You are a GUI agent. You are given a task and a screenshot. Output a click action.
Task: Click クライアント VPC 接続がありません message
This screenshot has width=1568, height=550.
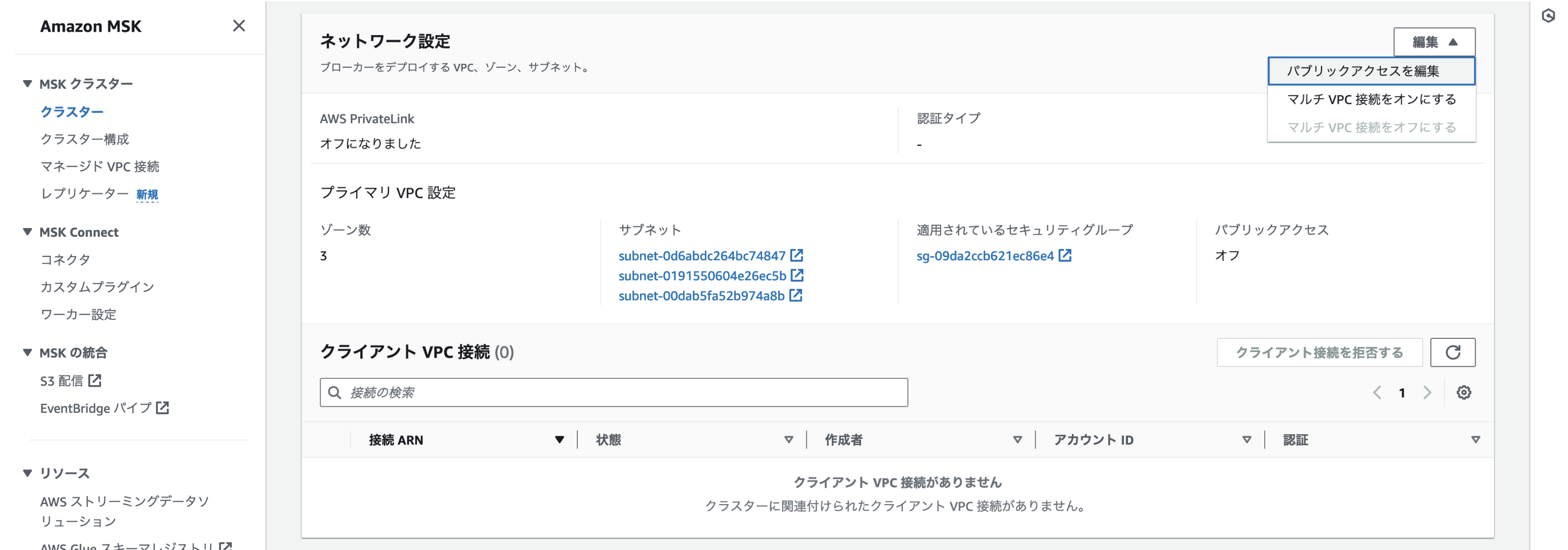(x=897, y=483)
